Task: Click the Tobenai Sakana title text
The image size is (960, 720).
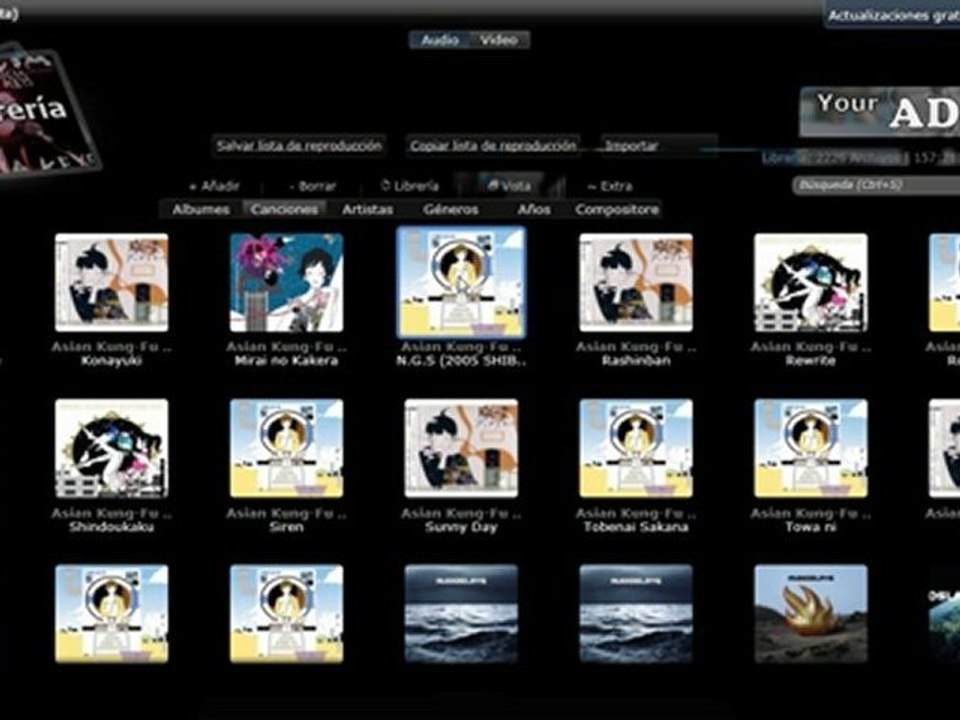Action: (636, 527)
